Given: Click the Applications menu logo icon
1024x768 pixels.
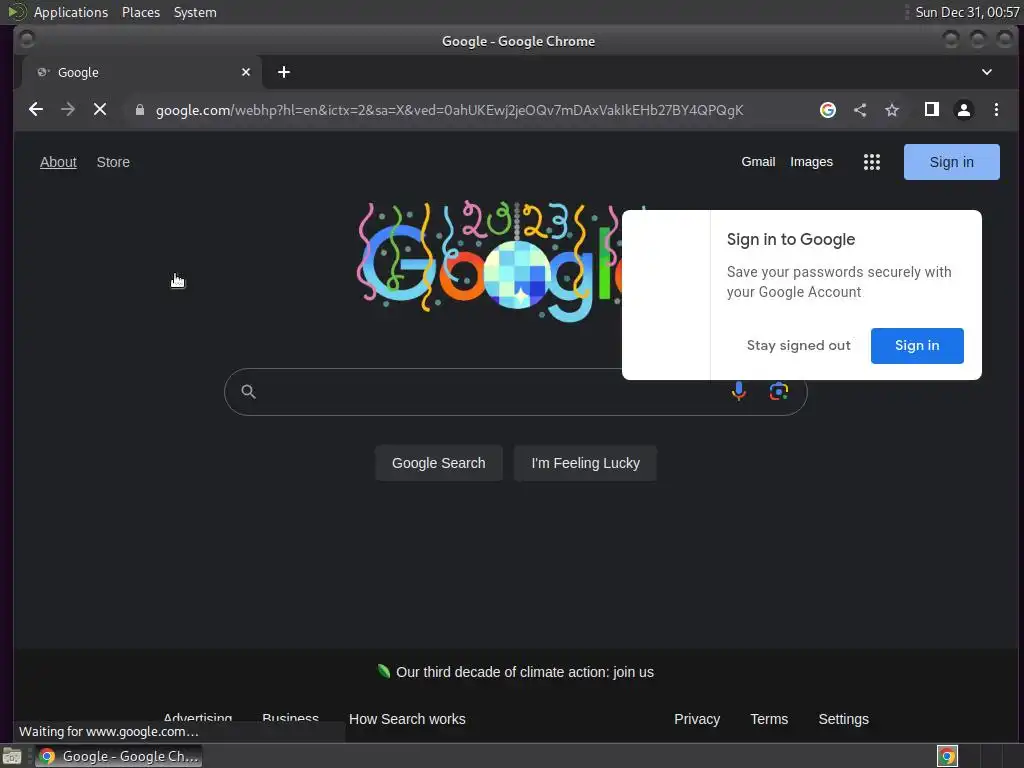Looking at the screenshot, I should (17, 12).
